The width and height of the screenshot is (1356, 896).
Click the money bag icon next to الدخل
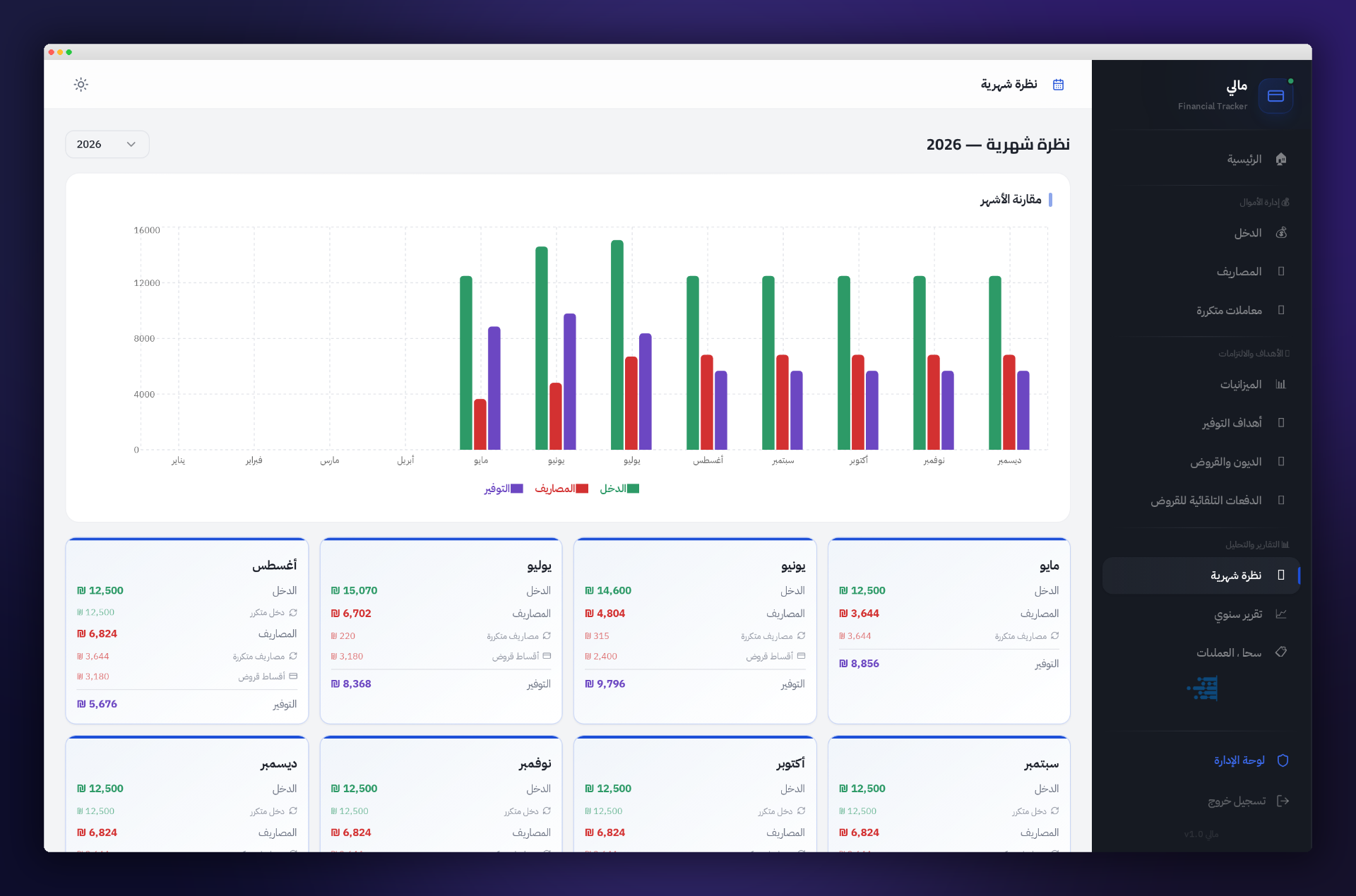[1281, 233]
